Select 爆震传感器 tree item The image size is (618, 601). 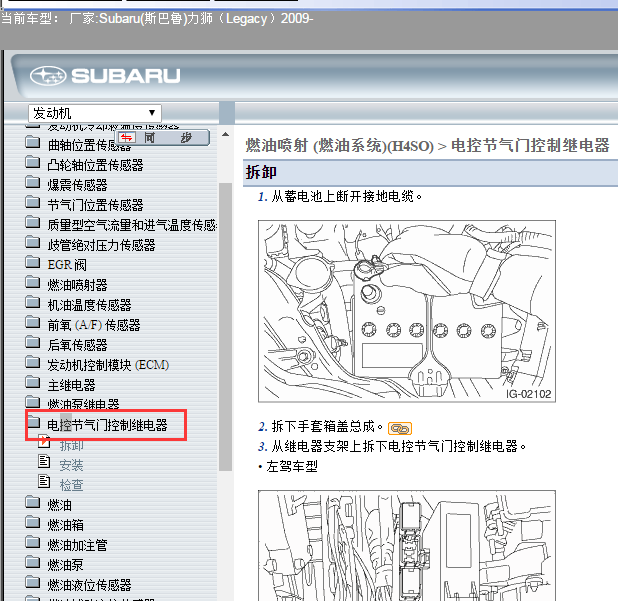click(x=77, y=185)
